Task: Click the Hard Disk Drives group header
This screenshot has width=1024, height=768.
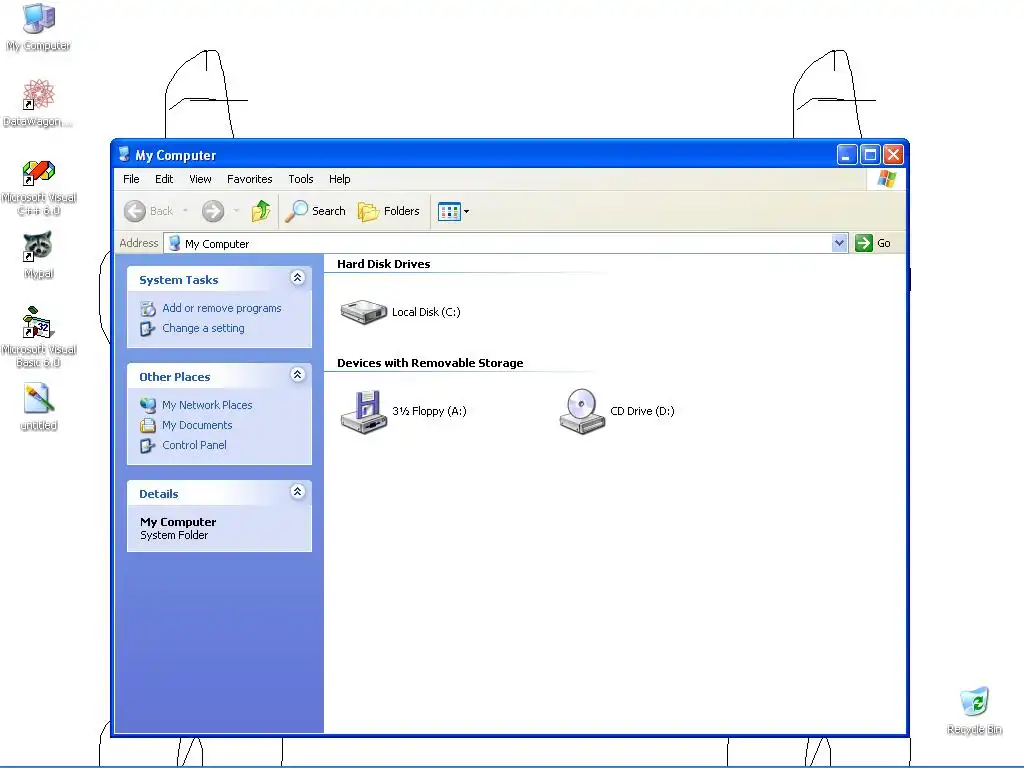Action: [383, 264]
